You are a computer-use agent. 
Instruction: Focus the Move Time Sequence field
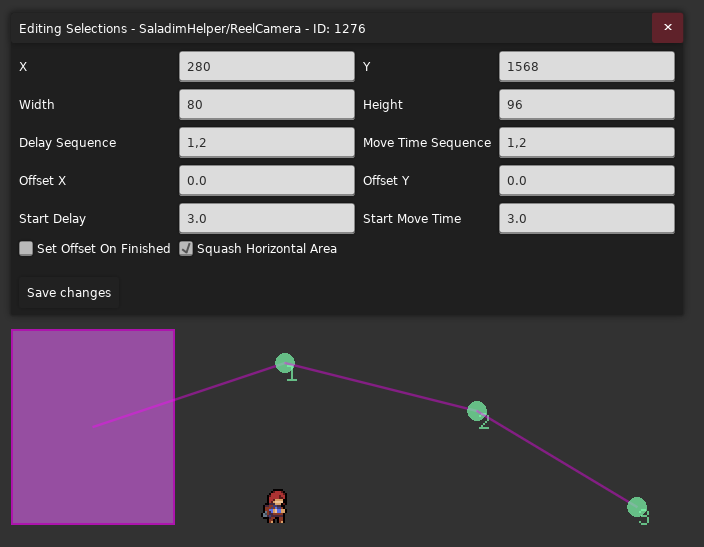[x=586, y=142]
